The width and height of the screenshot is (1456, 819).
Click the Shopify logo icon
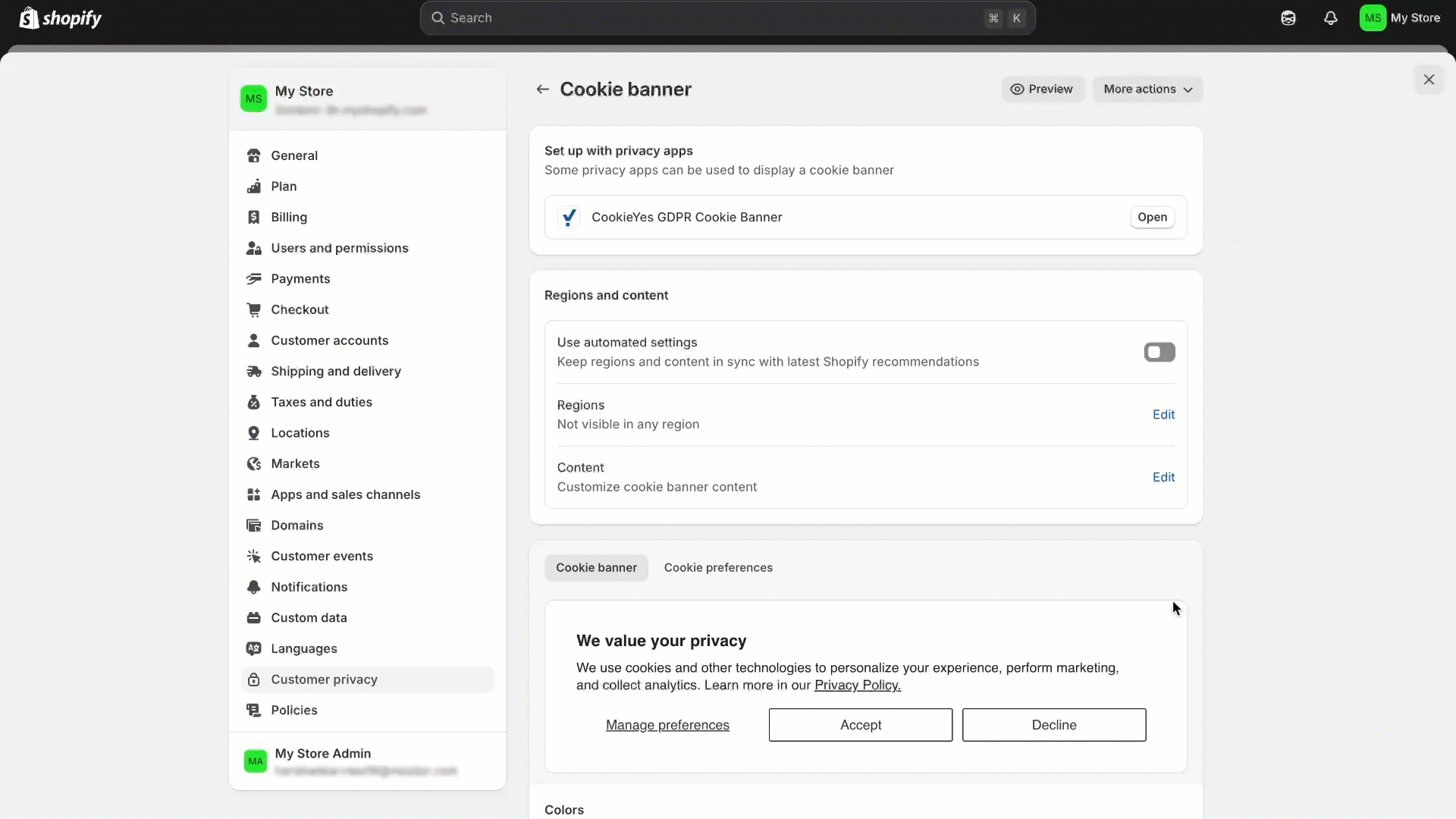29,18
